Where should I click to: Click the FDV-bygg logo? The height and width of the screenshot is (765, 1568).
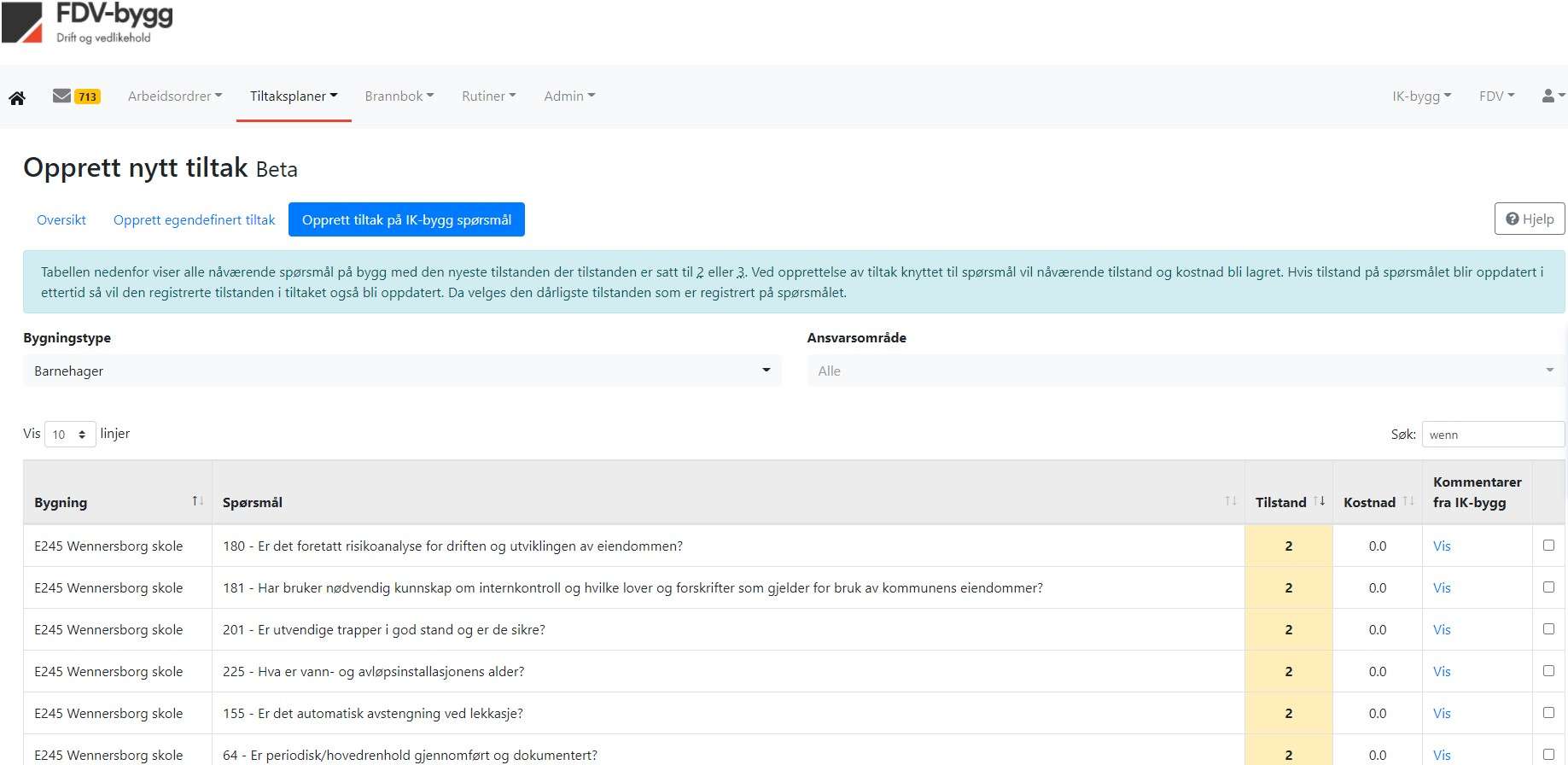pos(89,24)
